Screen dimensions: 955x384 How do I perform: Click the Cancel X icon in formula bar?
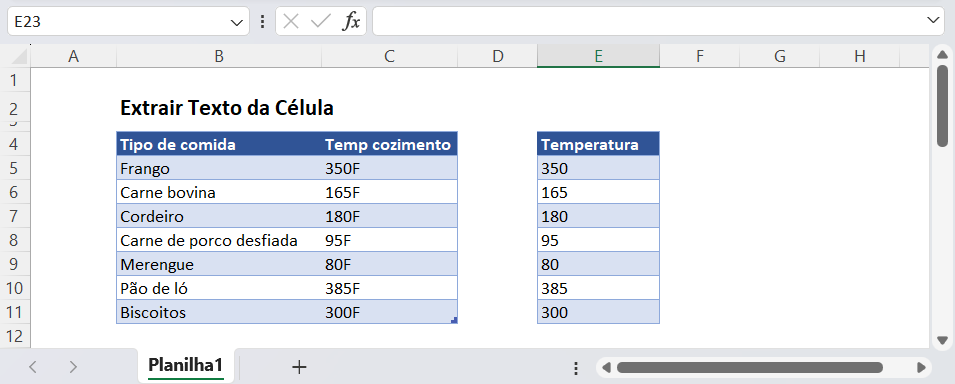click(292, 22)
